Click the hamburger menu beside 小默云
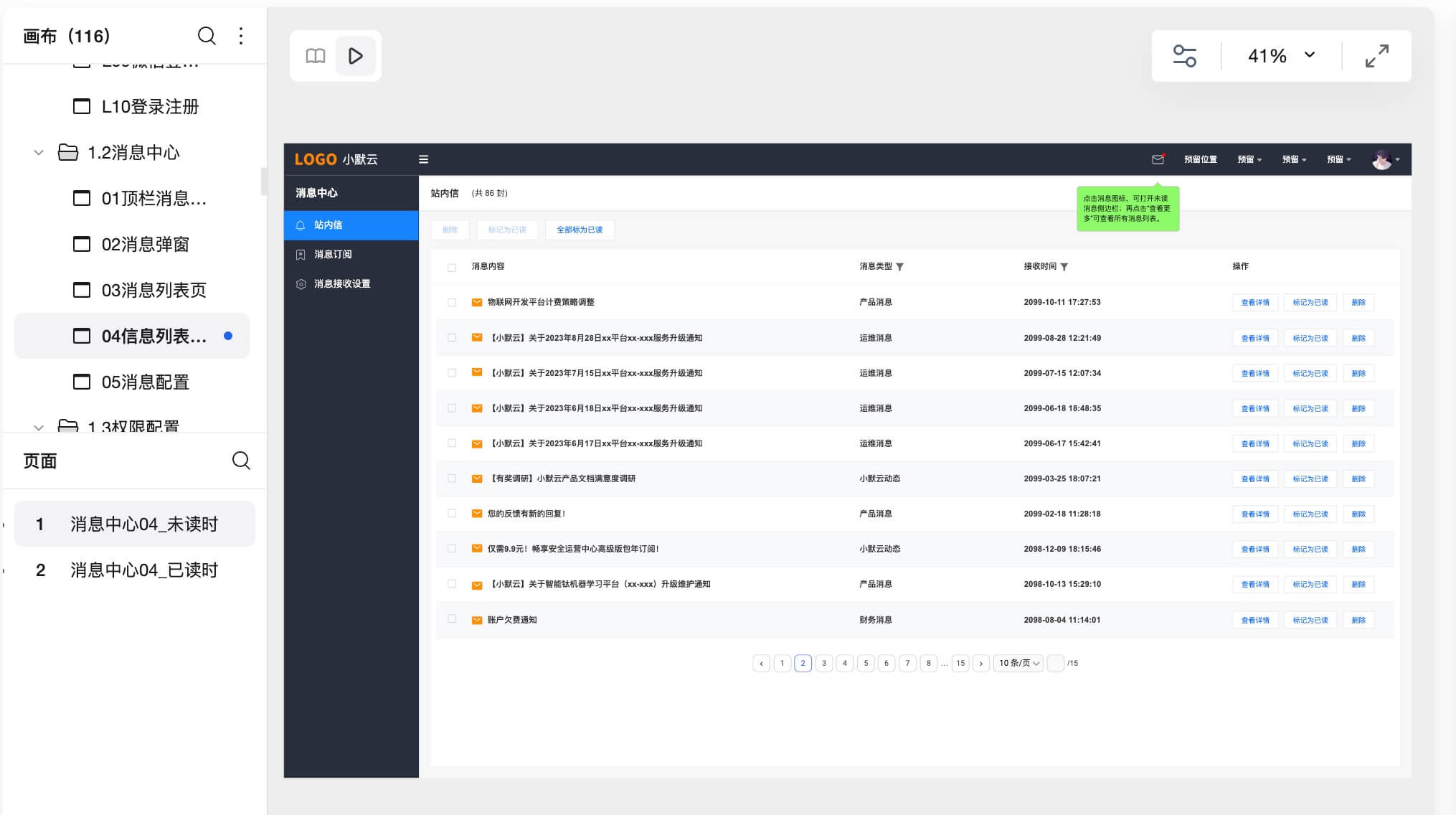Image resolution: width=1456 pixels, height=815 pixels. click(423, 159)
